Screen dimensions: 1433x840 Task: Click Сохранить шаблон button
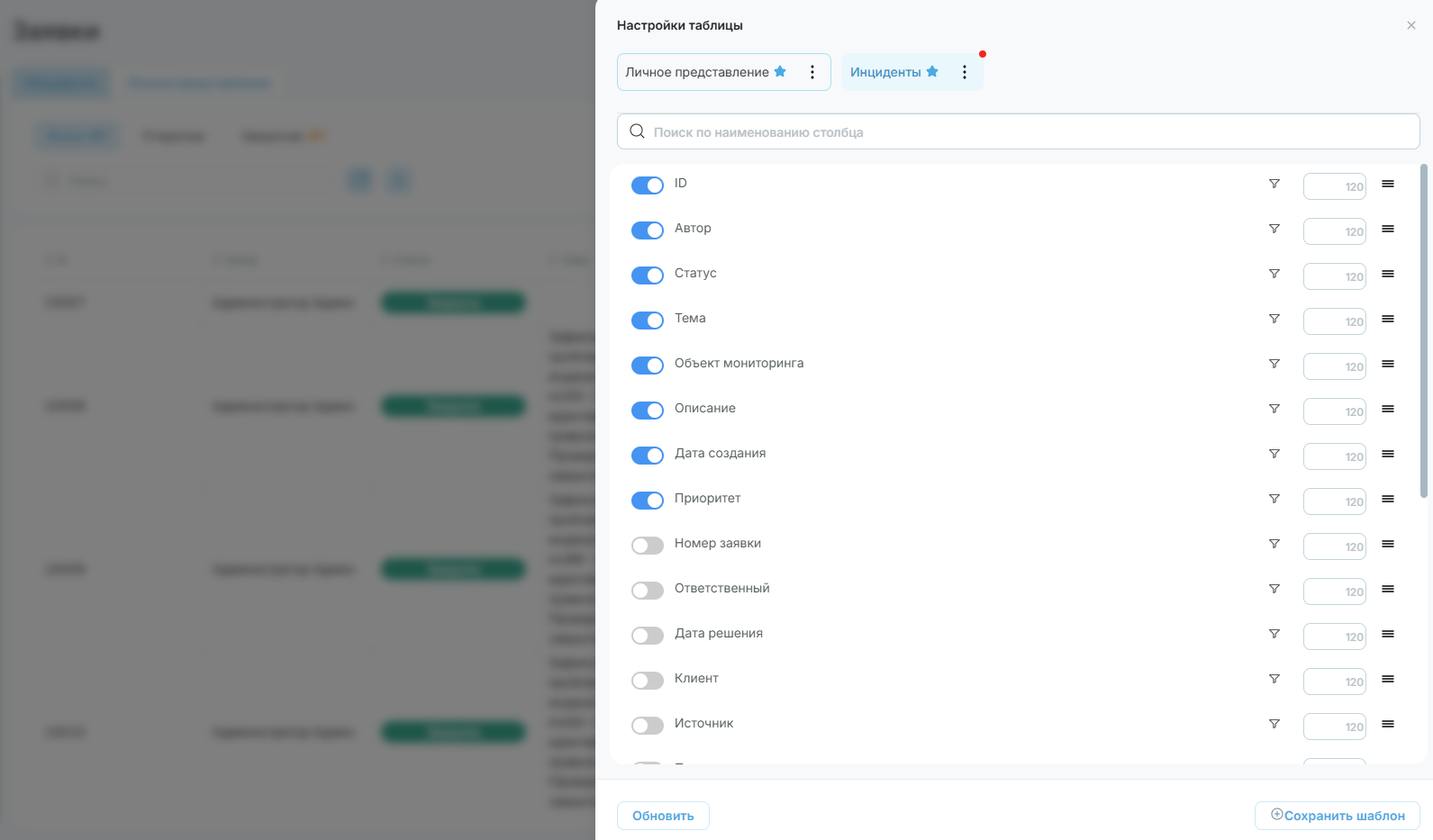pyautogui.click(x=1338, y=816)
